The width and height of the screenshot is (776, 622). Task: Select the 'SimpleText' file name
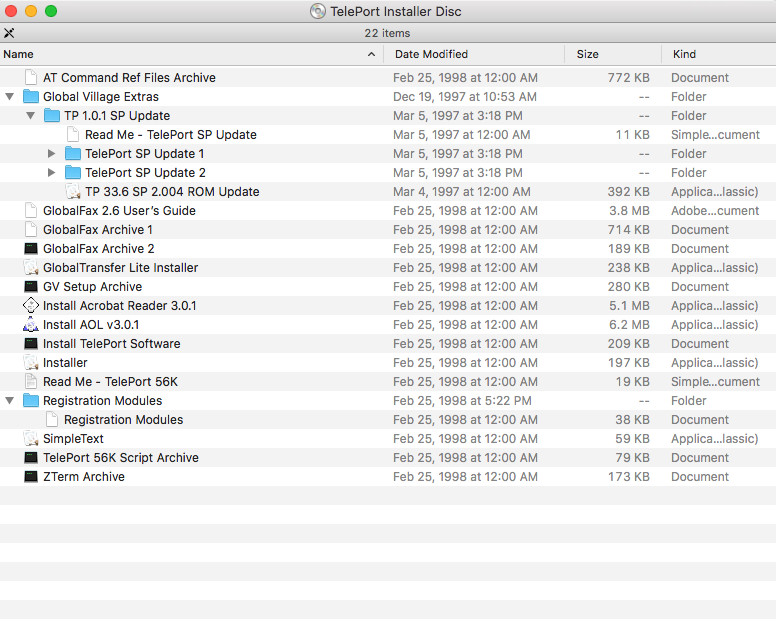pyautogui.click(x=73, y=438)
